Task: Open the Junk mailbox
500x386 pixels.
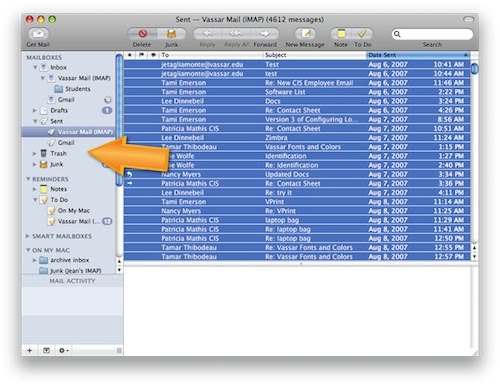Action: click(56, 164)
